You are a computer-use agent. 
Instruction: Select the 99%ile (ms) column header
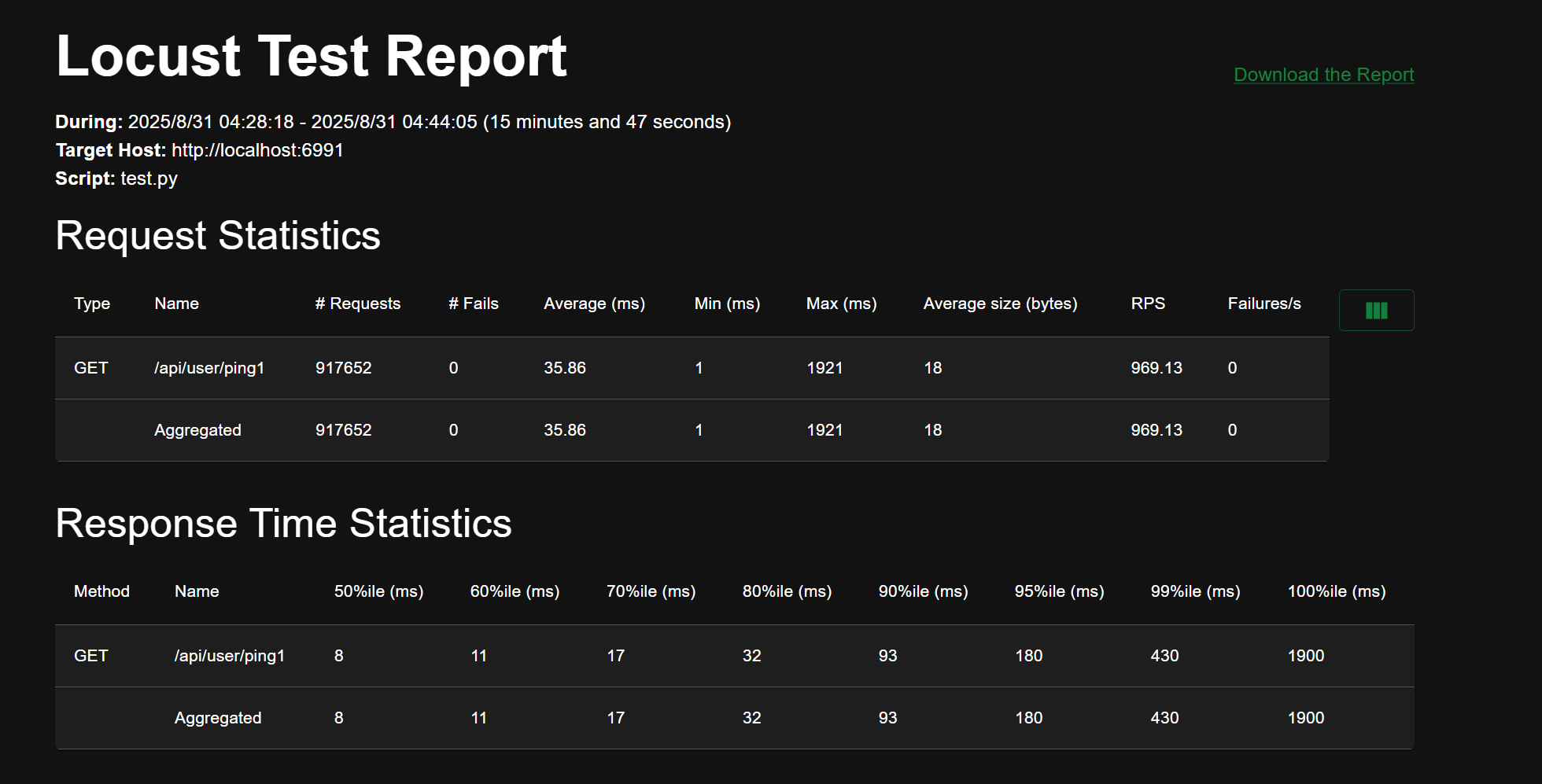click(x=1195, y=591)
